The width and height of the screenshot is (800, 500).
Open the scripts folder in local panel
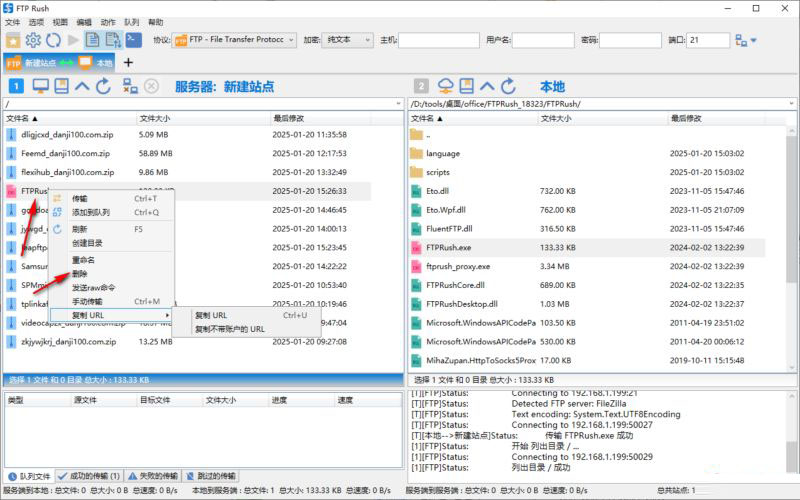coord(587,172)
